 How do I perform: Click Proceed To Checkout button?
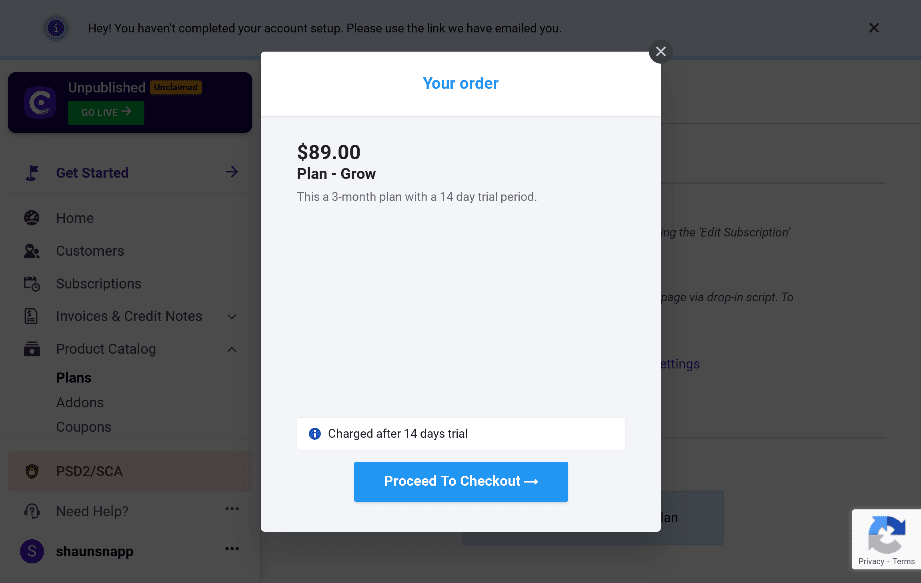click(460, 481)
